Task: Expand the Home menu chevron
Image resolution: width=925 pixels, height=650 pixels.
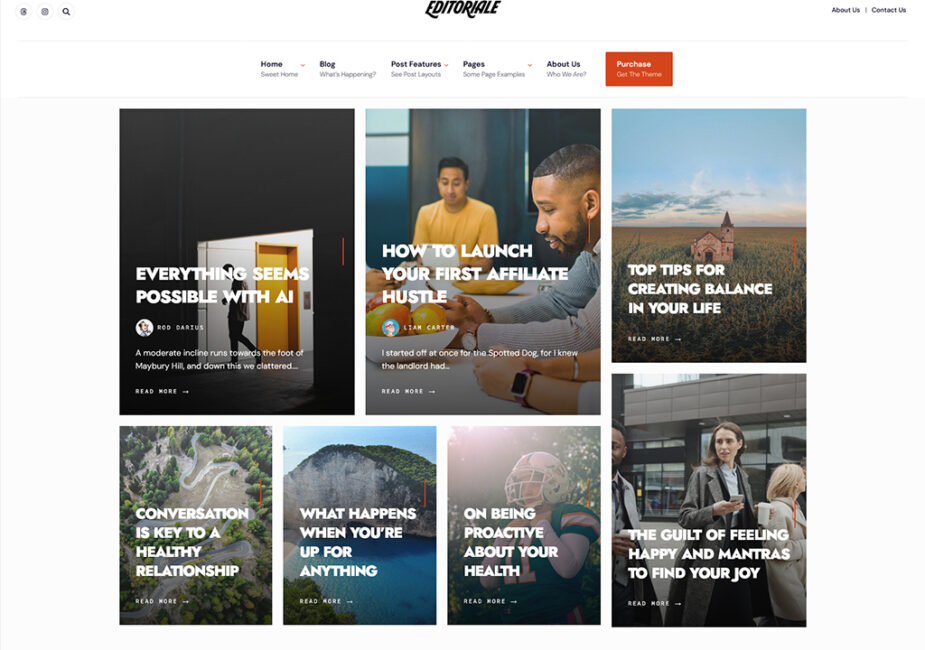Action: tap(303, 65)
